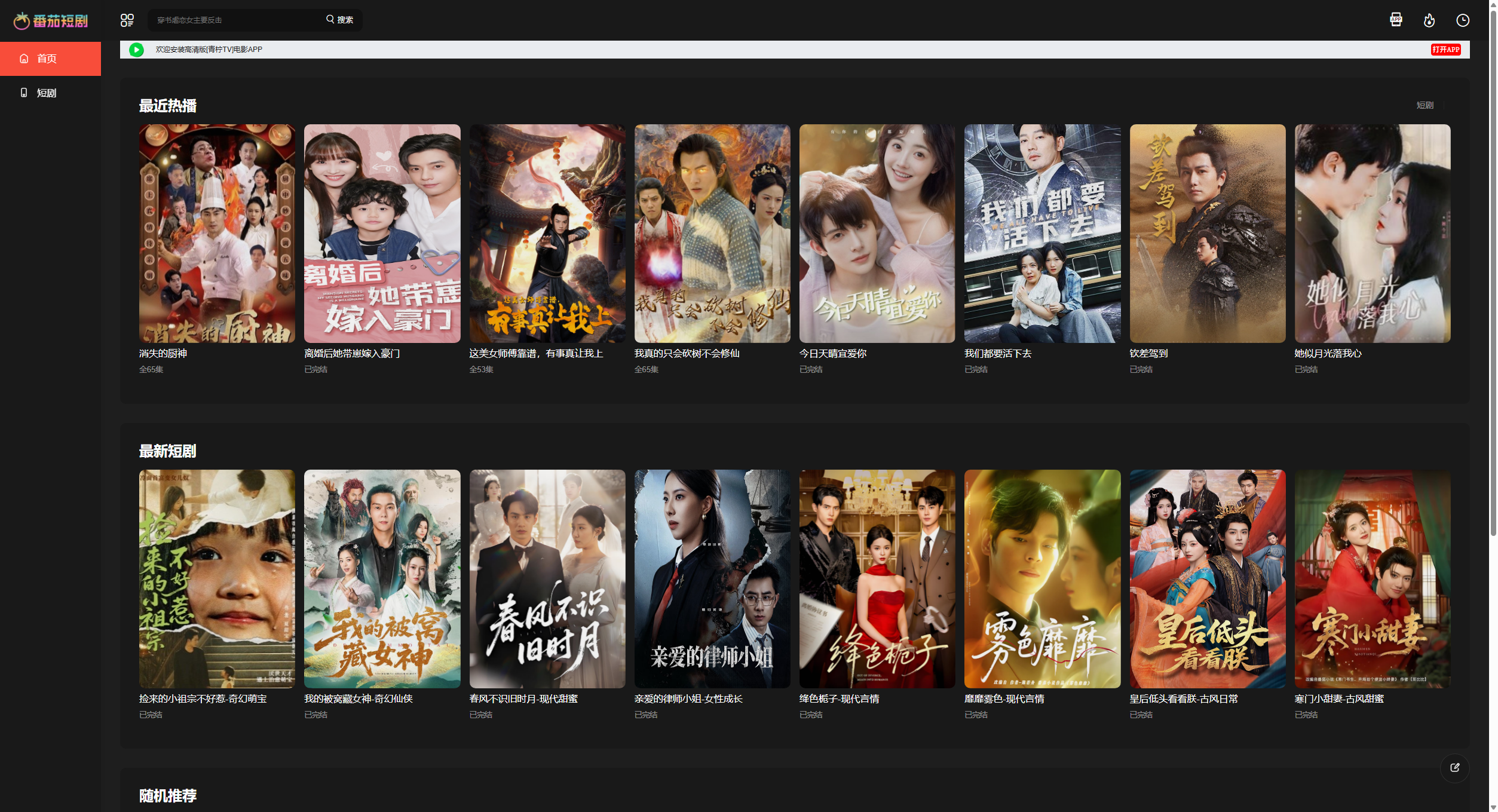1498x812 pixels.
Task: Open the 皇后低头看看朕 poster
Action: tap(1208, 578)
